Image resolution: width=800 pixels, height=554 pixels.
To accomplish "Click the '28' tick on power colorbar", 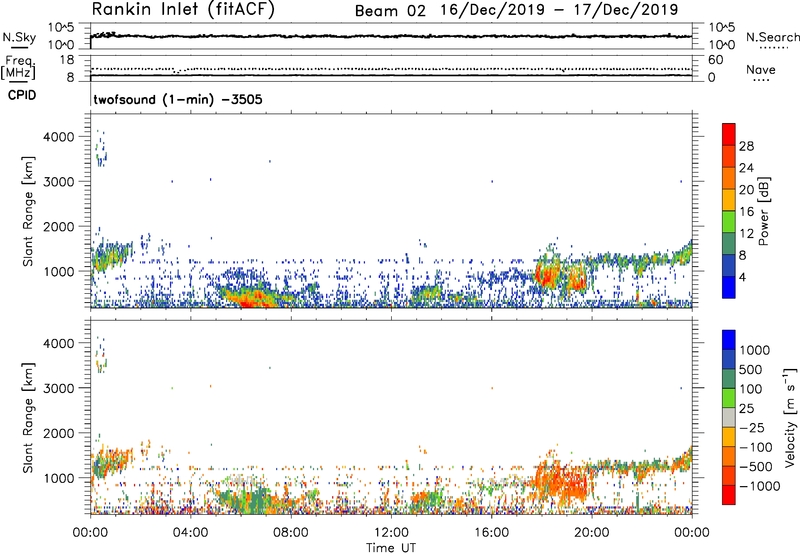I will click(746, 146).
